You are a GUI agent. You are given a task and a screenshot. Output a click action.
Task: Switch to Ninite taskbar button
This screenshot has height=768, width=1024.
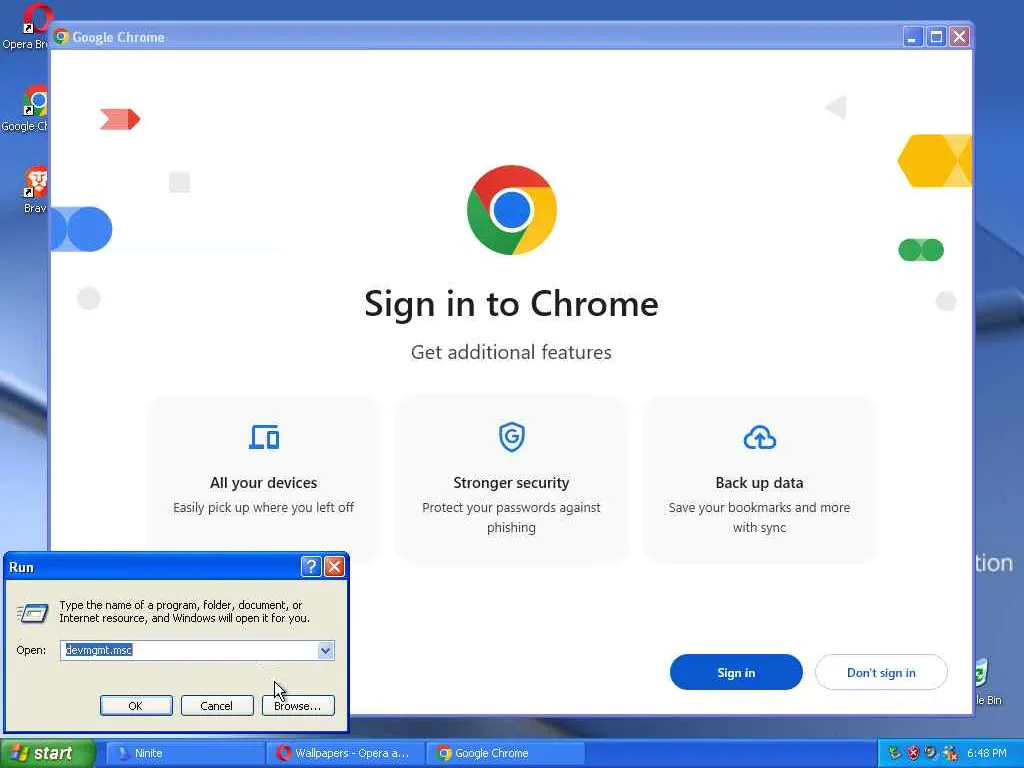[x=184, y=753]
